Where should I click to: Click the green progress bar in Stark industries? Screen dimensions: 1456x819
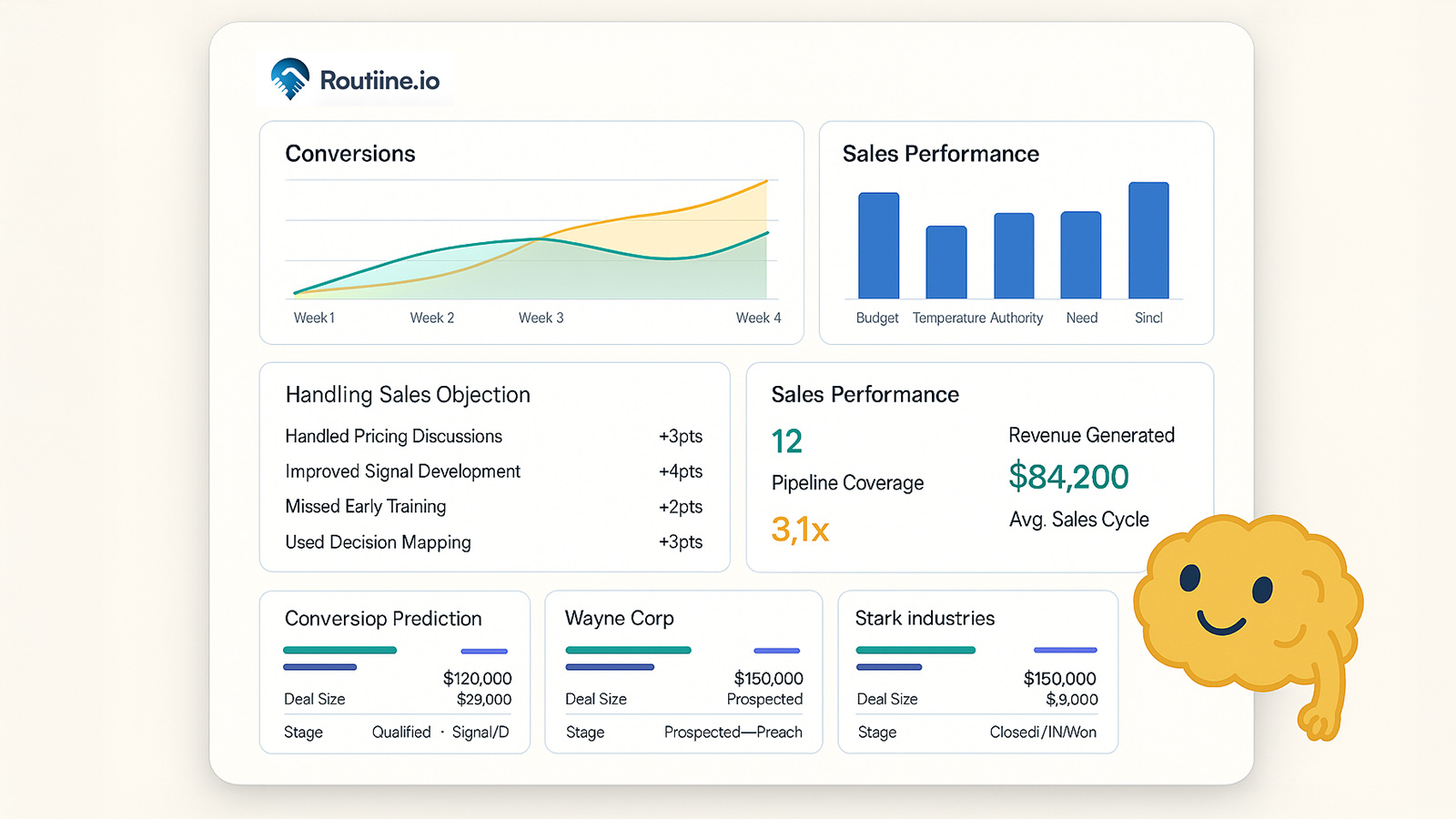[x=915, y=650]
